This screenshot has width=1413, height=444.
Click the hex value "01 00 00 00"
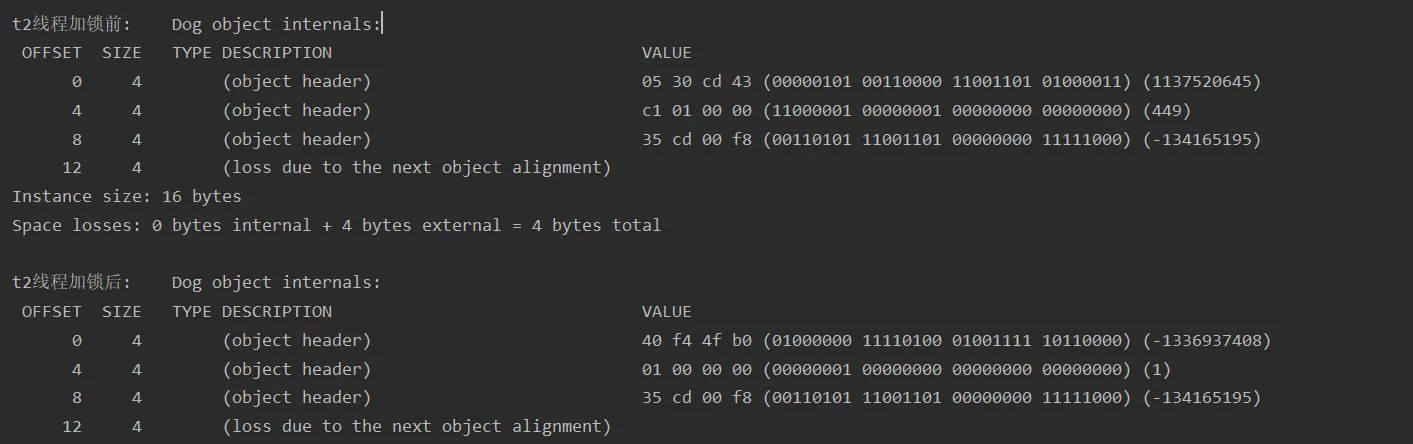click(696, 370)
